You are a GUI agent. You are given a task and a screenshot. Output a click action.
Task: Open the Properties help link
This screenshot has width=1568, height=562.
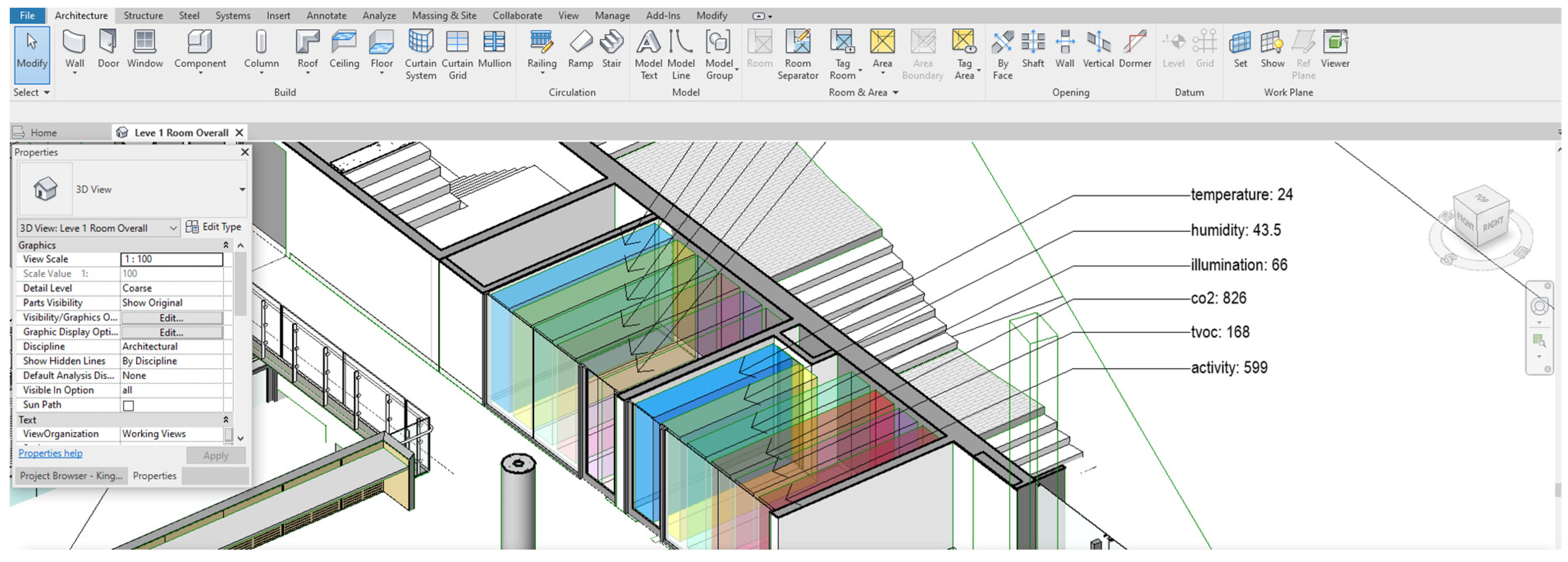pyautogui.click(x=50, y=454)
